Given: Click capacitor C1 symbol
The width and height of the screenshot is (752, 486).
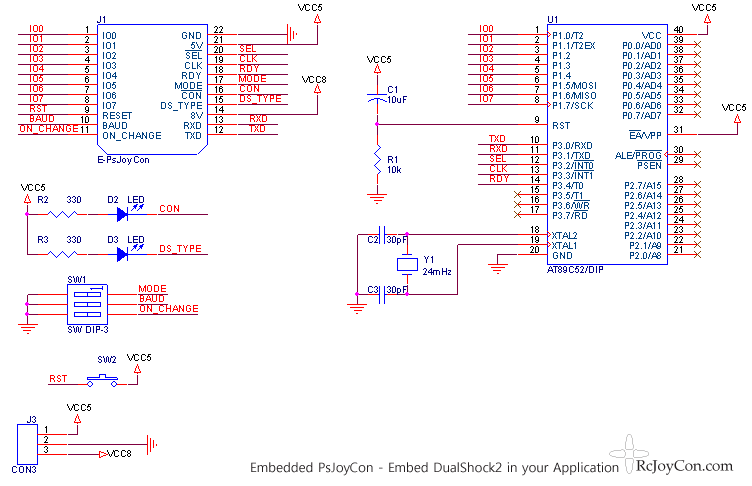Looking at the screenshot, I should tap(377, 97).
